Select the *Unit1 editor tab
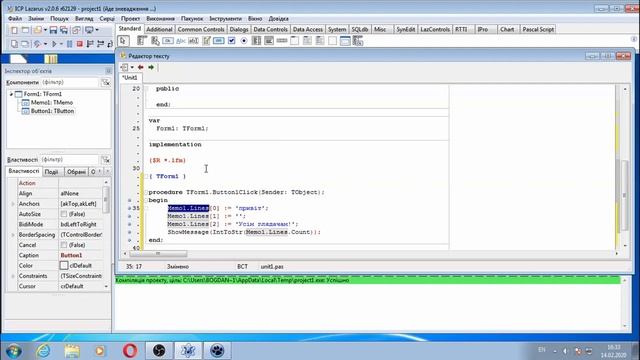The image size is (640, 360). pyautogui.click(x=130, y=78)
